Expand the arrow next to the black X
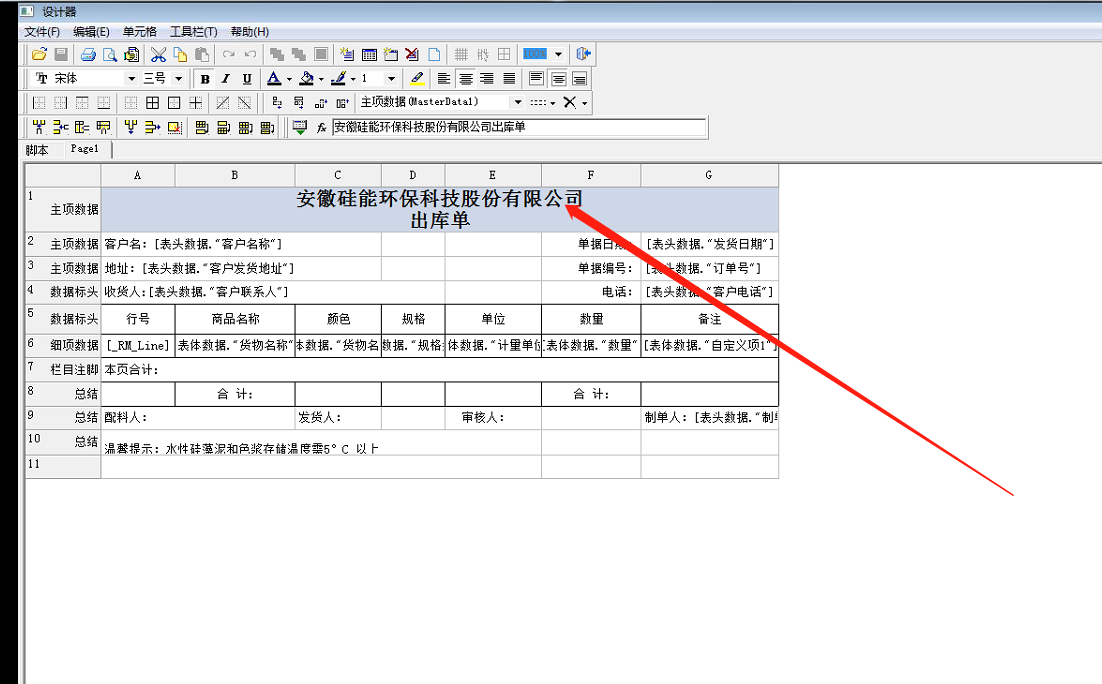1102x684 pixels. (x=584, y=103)
